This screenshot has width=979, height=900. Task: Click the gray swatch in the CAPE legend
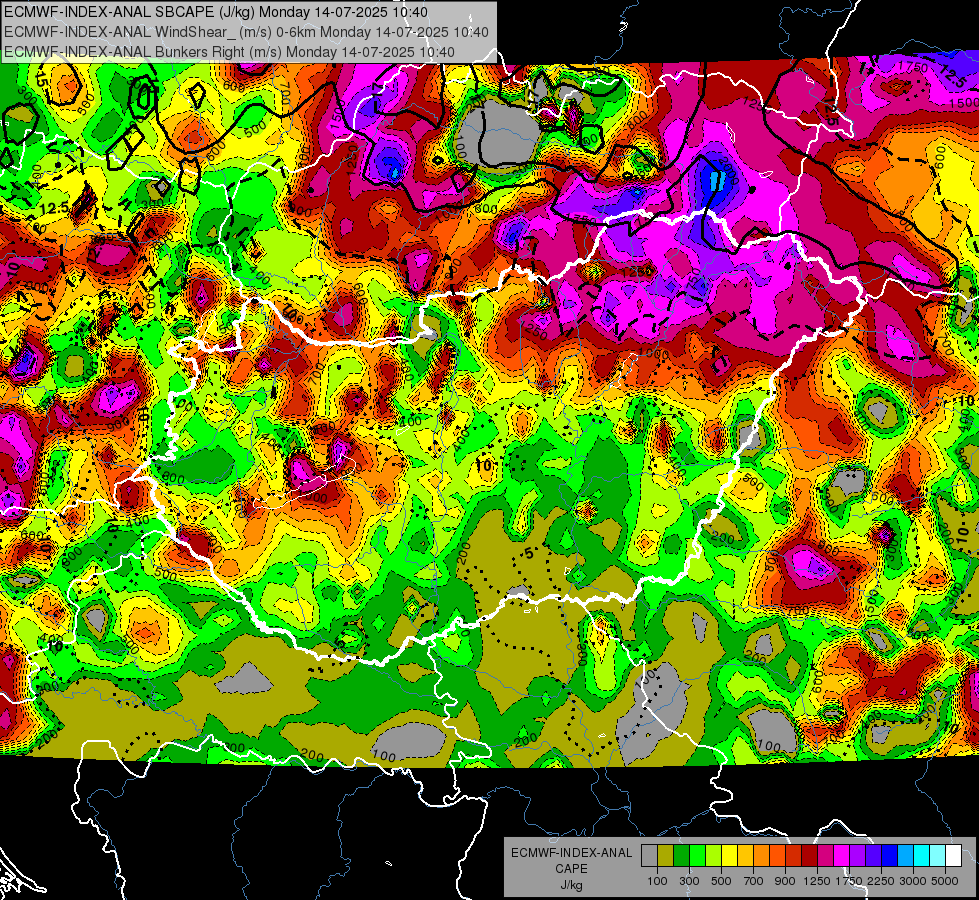(649, 856)
